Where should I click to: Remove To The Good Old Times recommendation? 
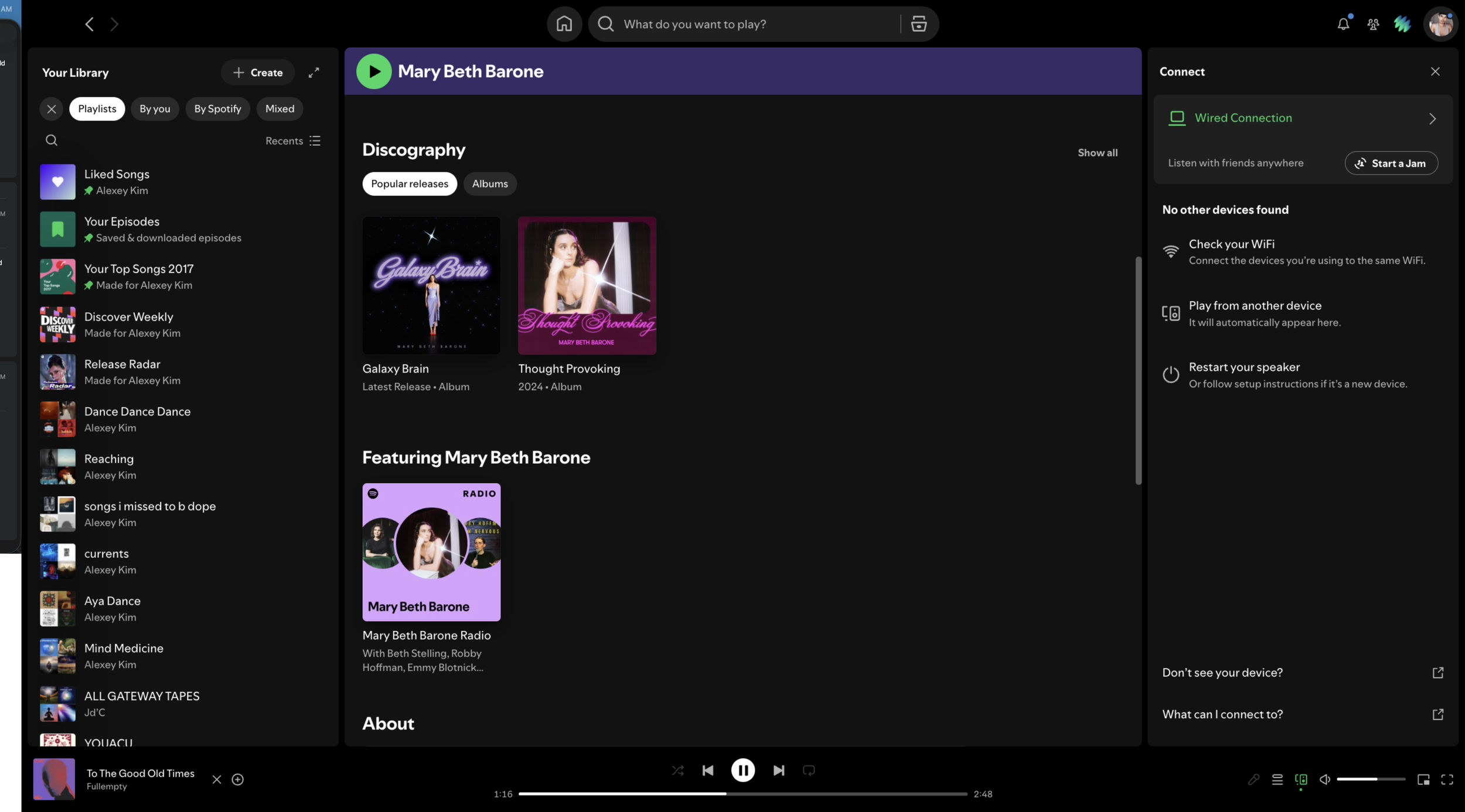217,779
